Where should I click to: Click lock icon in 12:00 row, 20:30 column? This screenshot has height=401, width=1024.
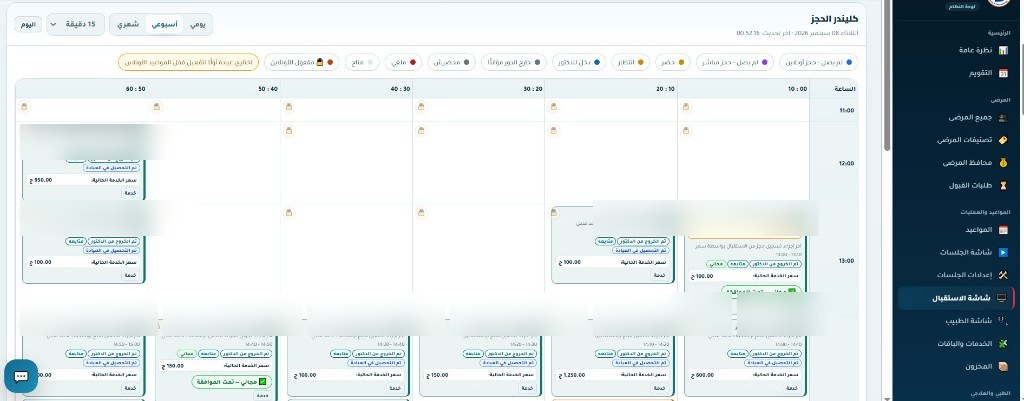(x=421, y=131)
